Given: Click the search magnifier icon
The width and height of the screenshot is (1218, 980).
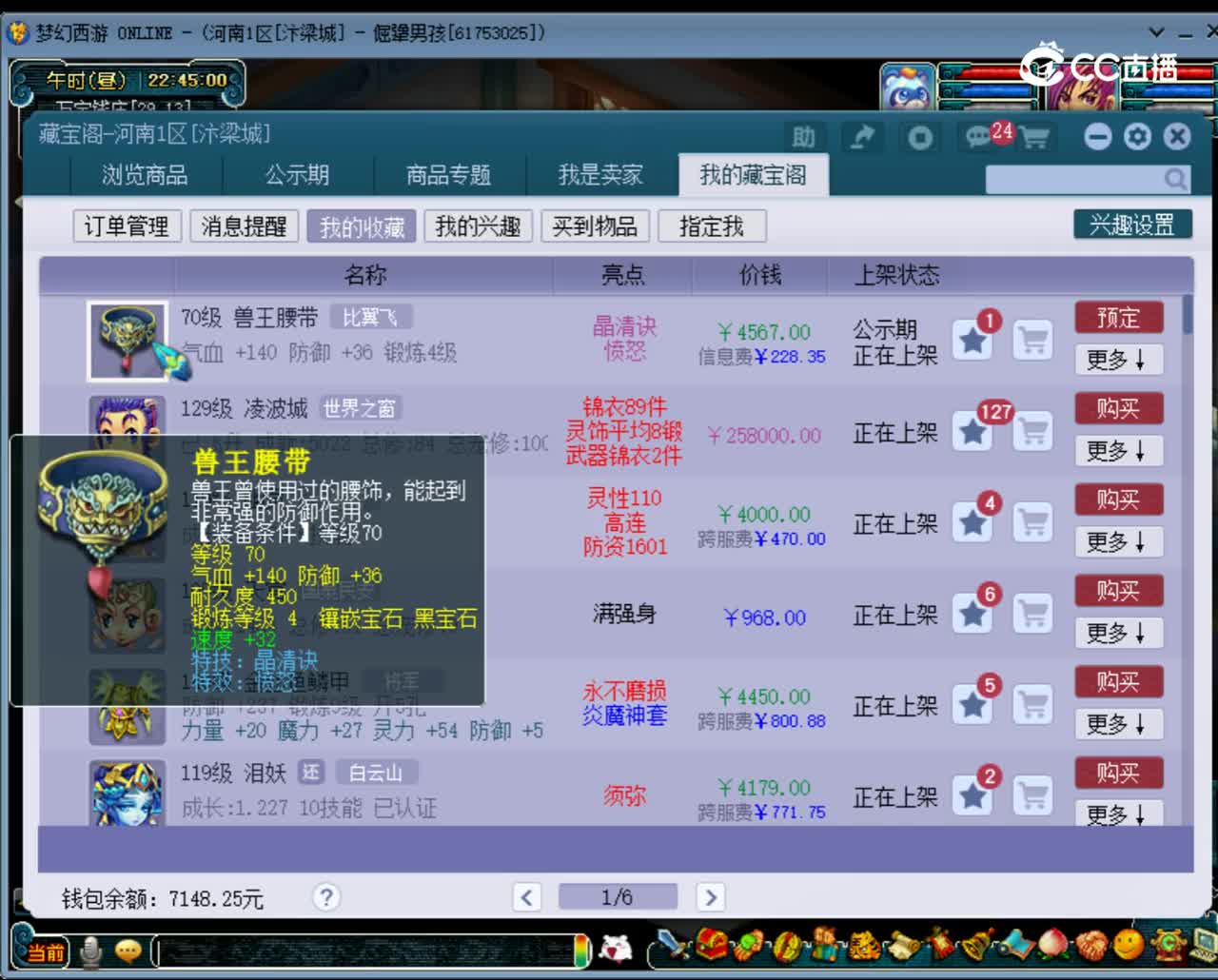Looking at the screenshot, I should pyautogui.click(x=1175, y=179).
